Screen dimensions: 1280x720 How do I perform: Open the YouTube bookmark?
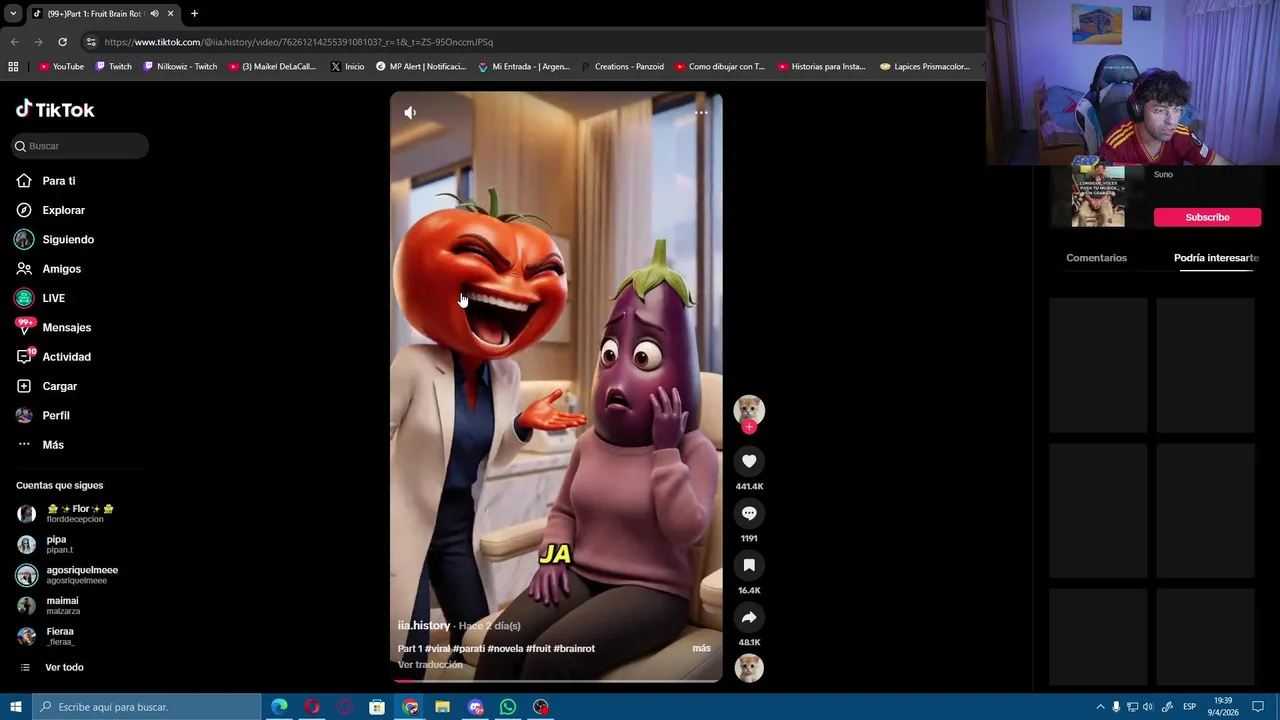[x=61, y=67]
